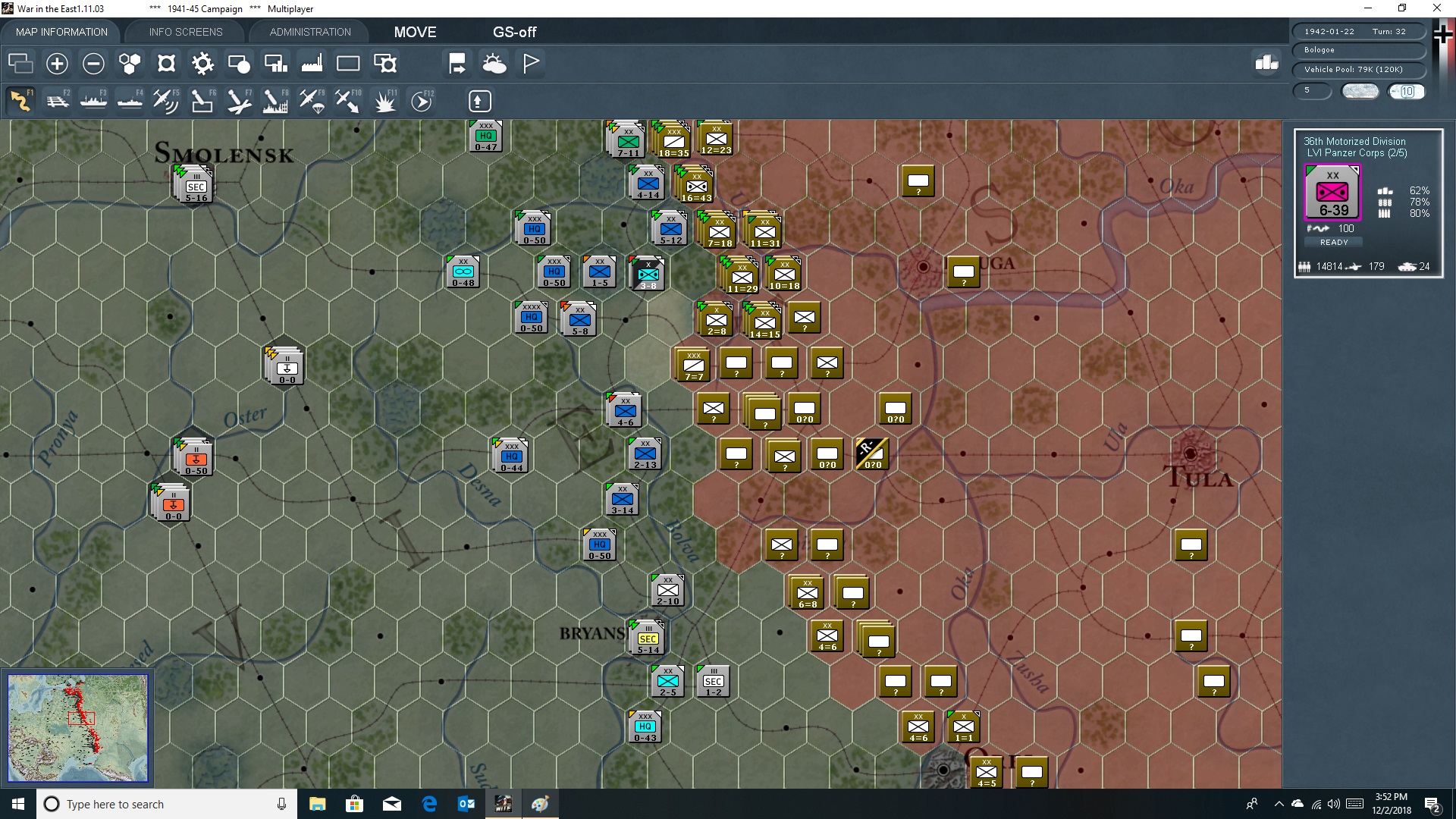Select the orange 0-50 air base counter
Image resolution: width=1456 pixels, height=819 pixels.
[196, 458]
